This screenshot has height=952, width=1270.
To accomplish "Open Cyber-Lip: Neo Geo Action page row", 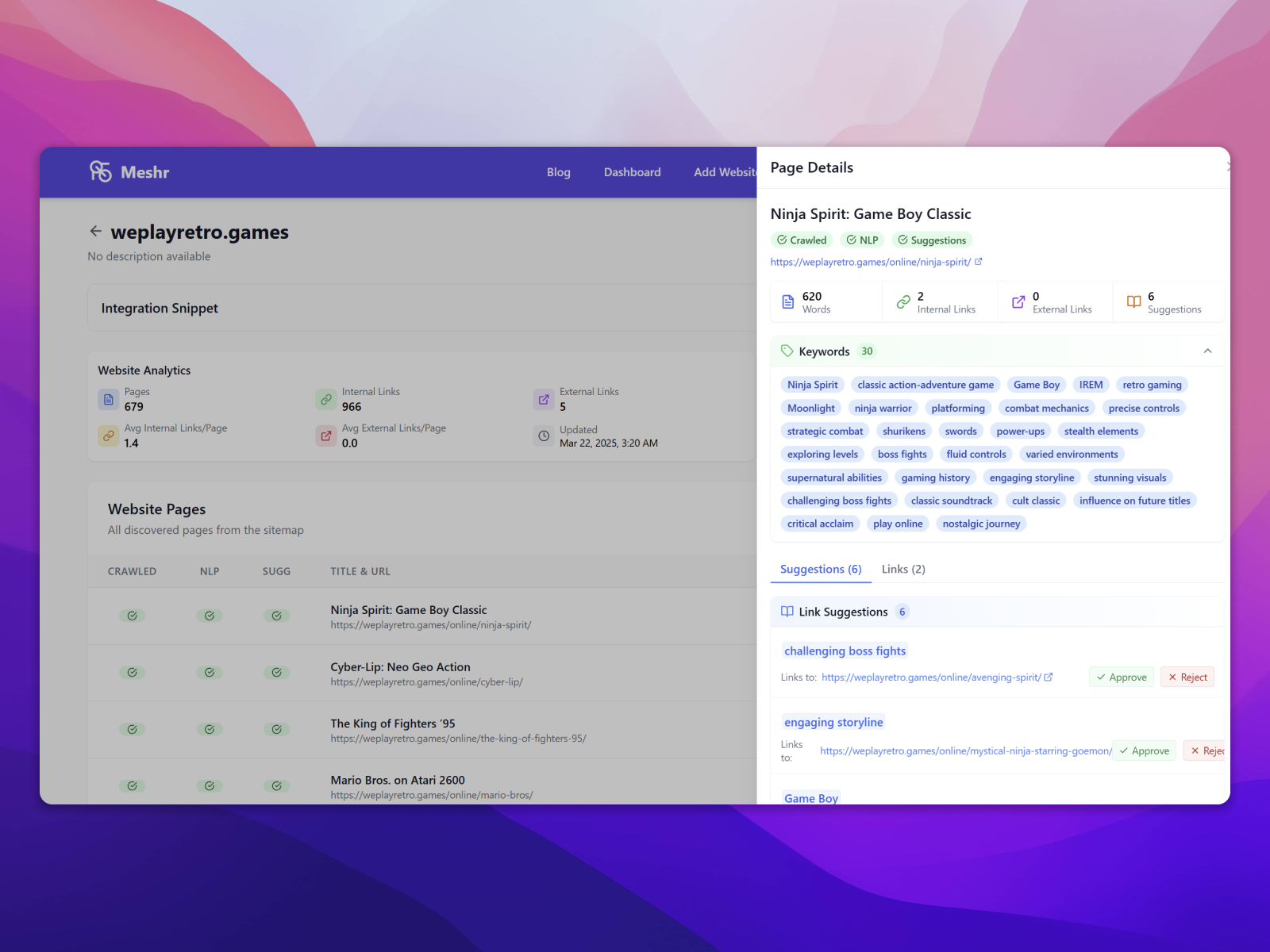I will click(x=421, y=673).
